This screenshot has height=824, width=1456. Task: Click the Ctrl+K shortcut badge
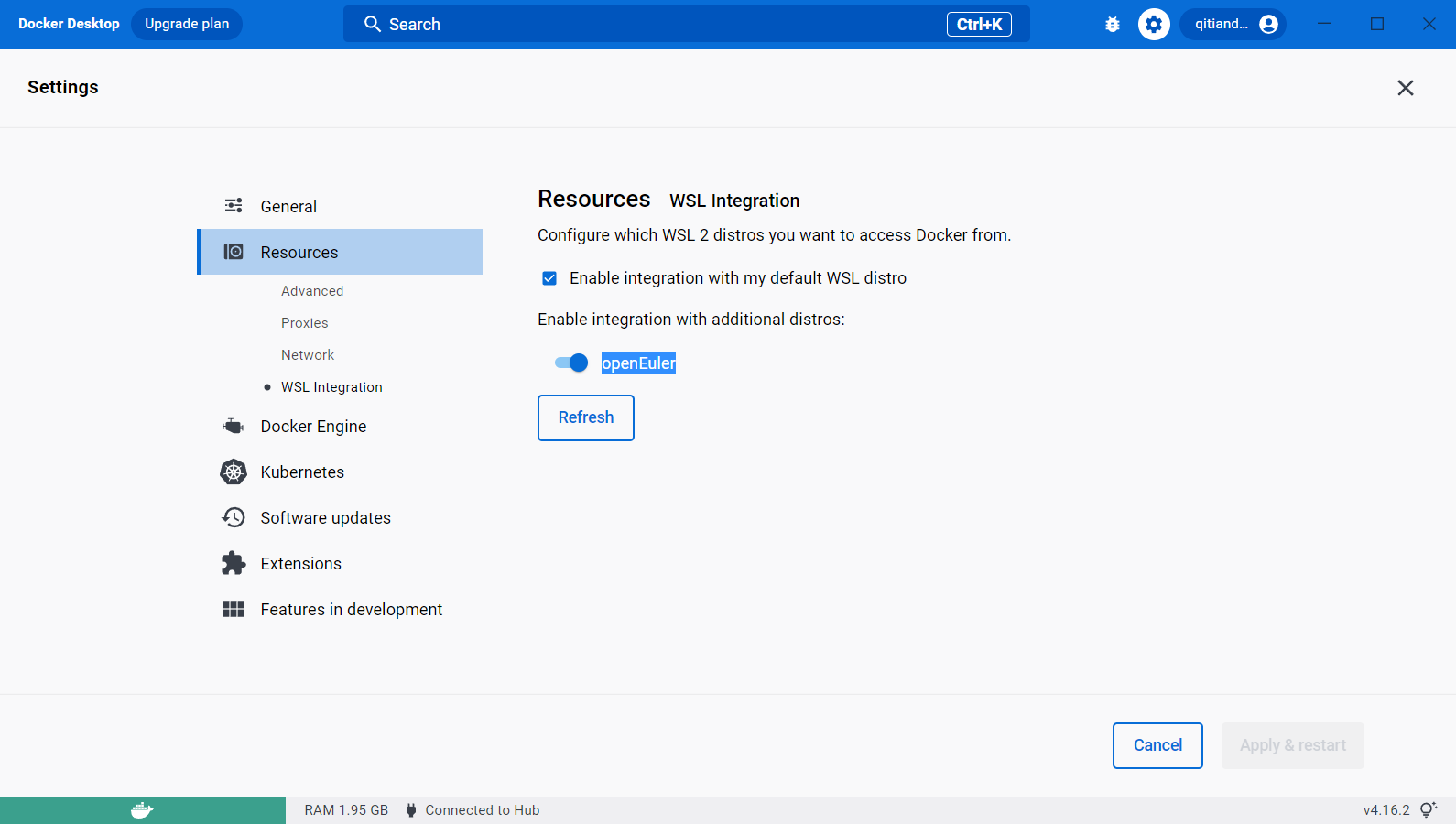[979, 25]
